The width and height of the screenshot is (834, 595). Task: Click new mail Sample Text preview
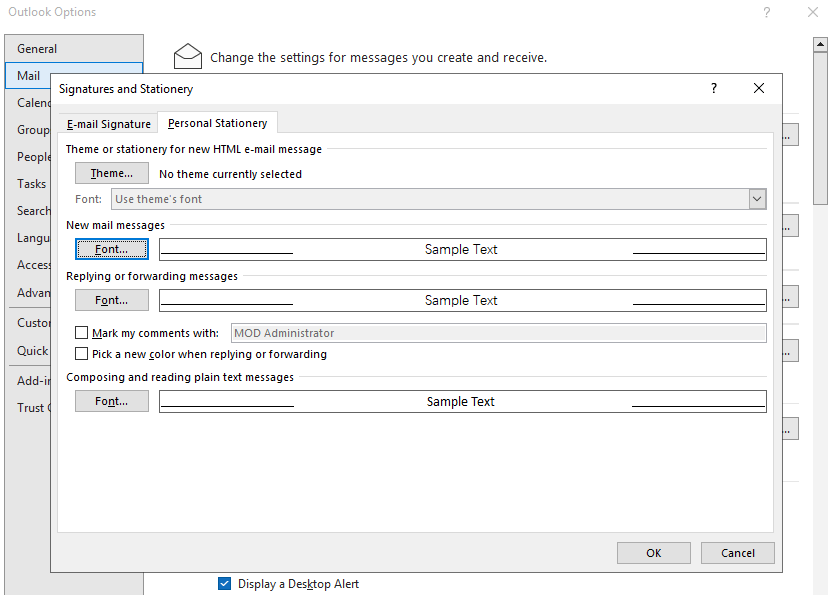463,249
